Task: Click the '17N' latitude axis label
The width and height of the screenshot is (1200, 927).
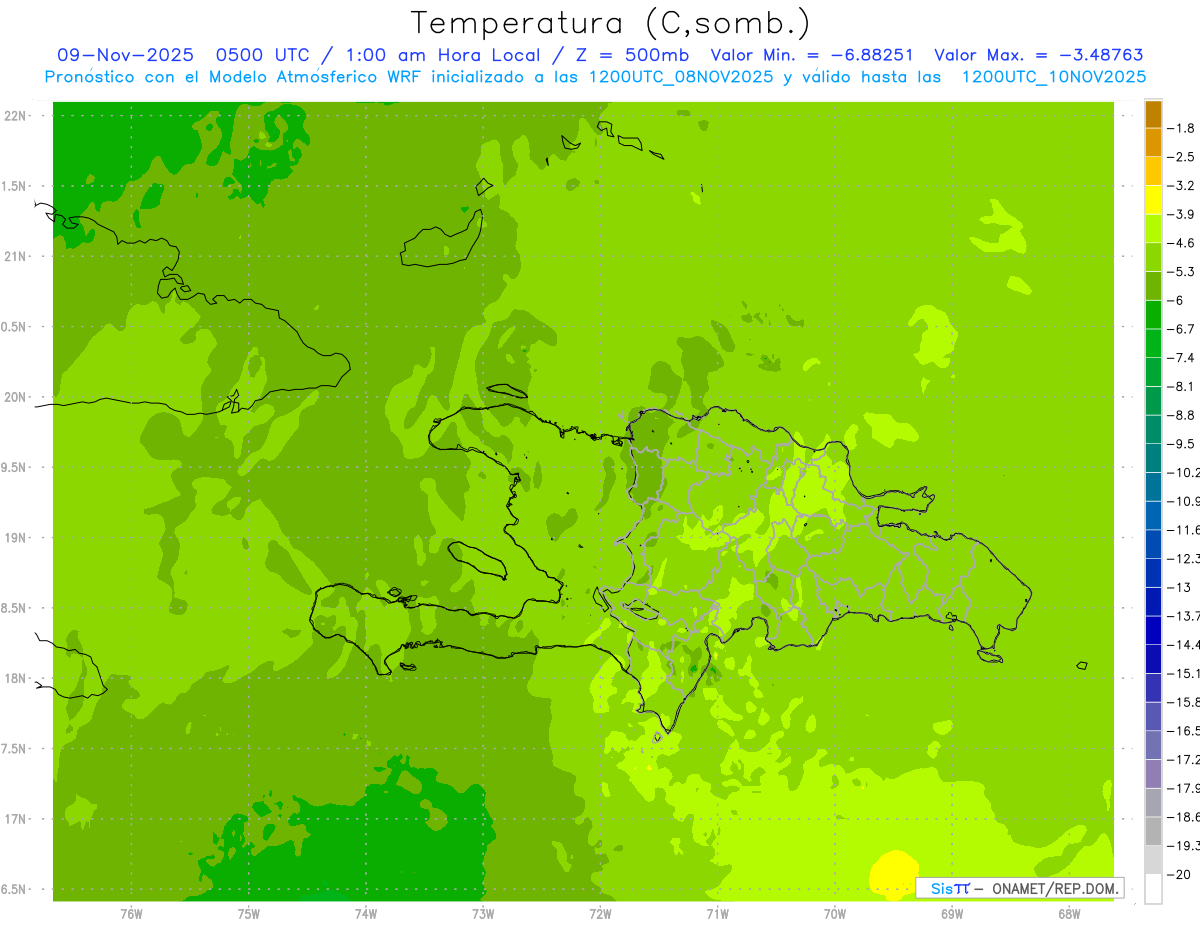Action: coord(15,819)
